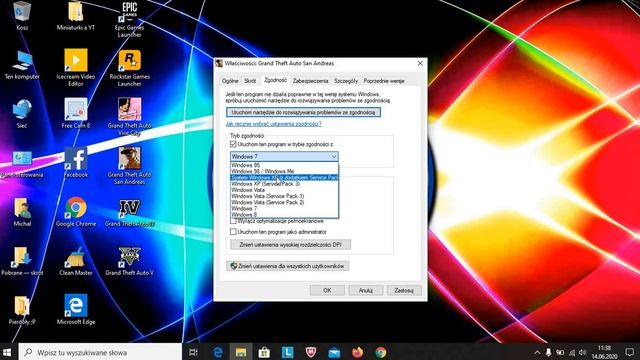Select the Free Cam 8 shortcut

(76, 113)
